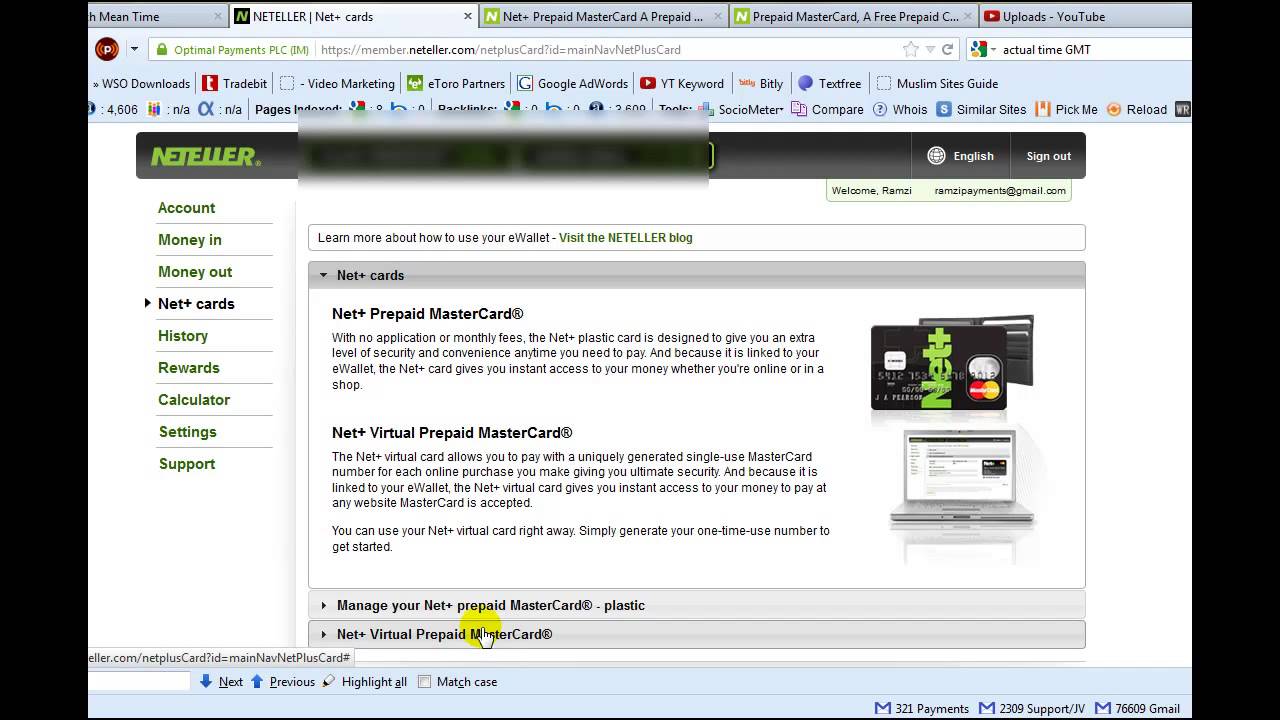Click the NETELLER logo
This screenshot has height=720, width=1280.
tap(205, 156)
